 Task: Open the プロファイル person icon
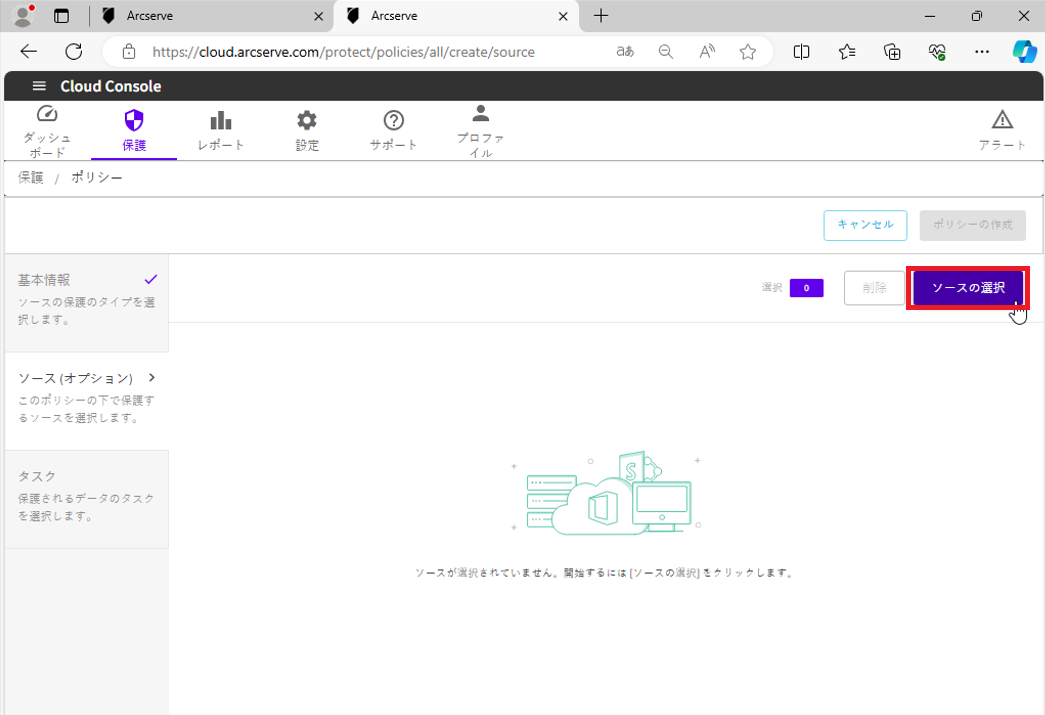pos(480,114)
